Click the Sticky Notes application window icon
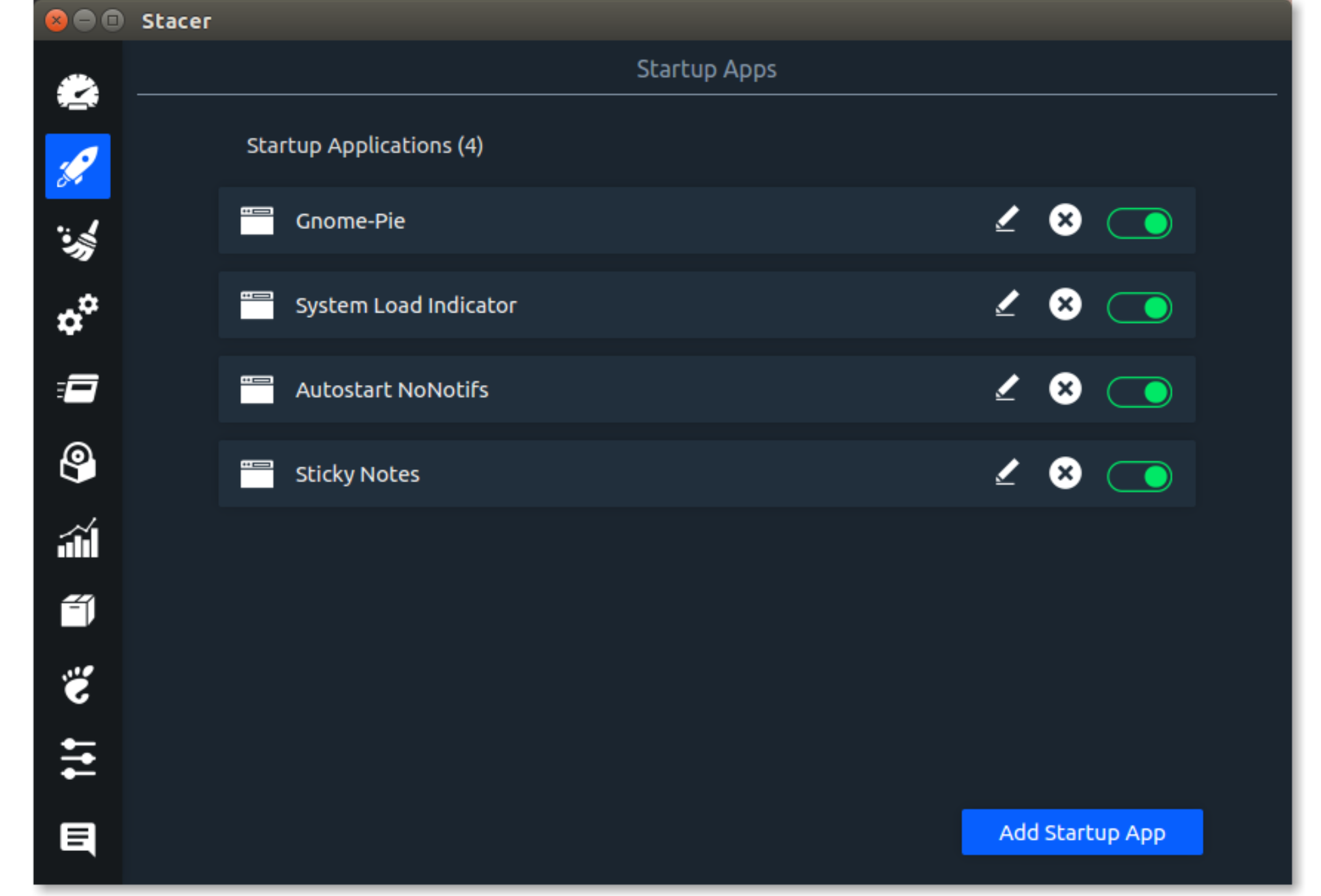 coord(256,474)
